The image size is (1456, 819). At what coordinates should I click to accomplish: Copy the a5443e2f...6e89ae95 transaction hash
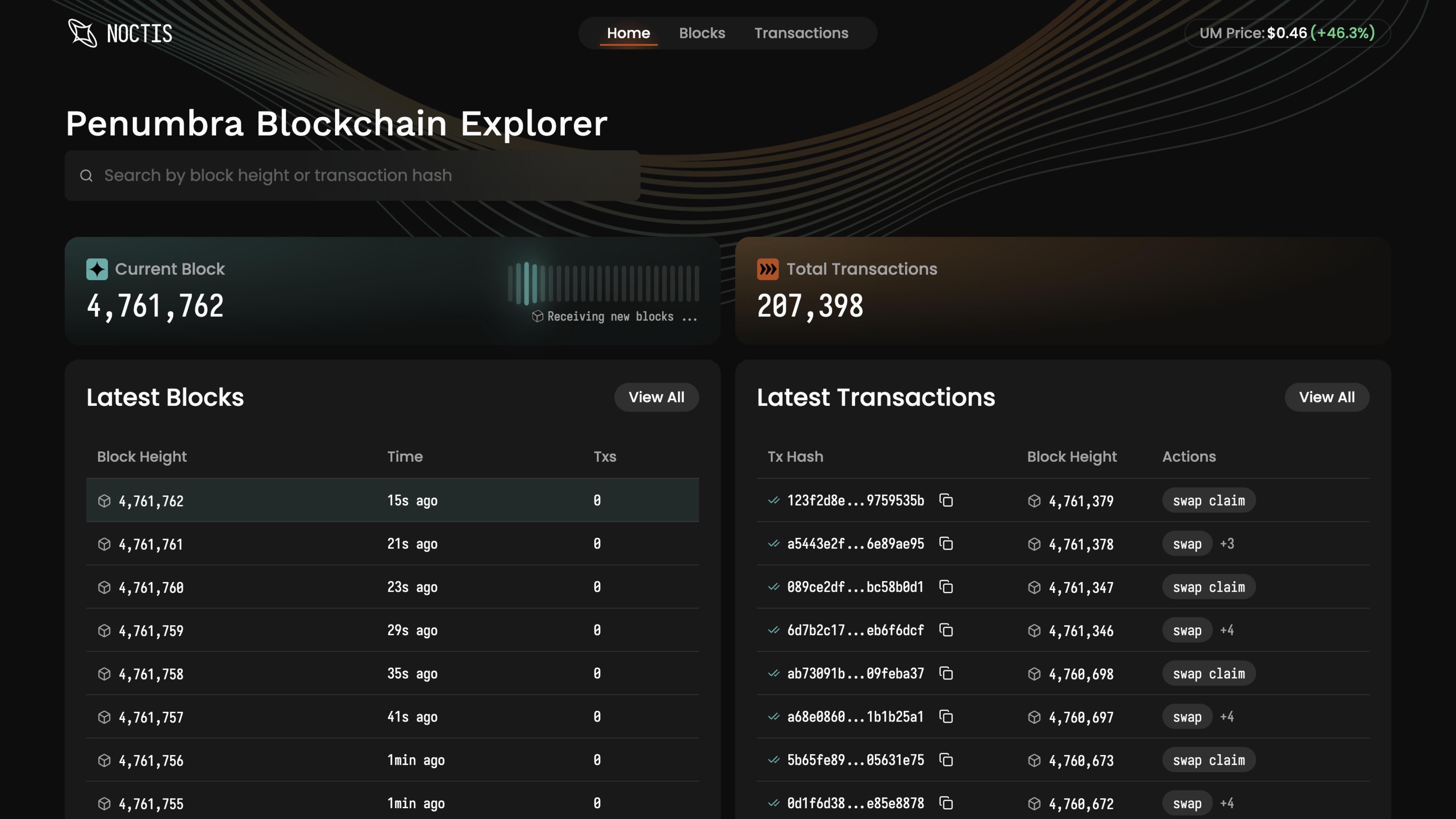946,544
